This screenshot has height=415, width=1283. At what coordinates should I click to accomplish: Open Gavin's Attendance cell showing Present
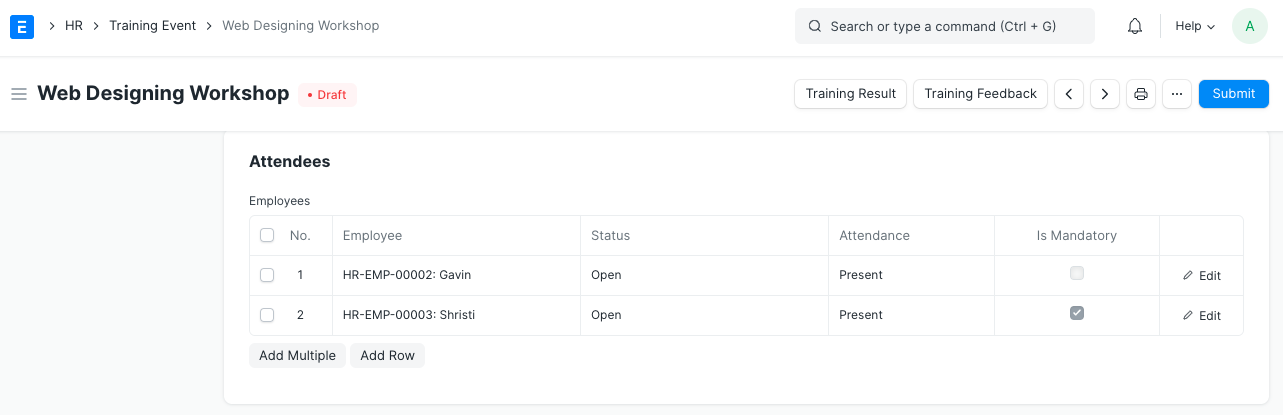click(x=910, y=275)
